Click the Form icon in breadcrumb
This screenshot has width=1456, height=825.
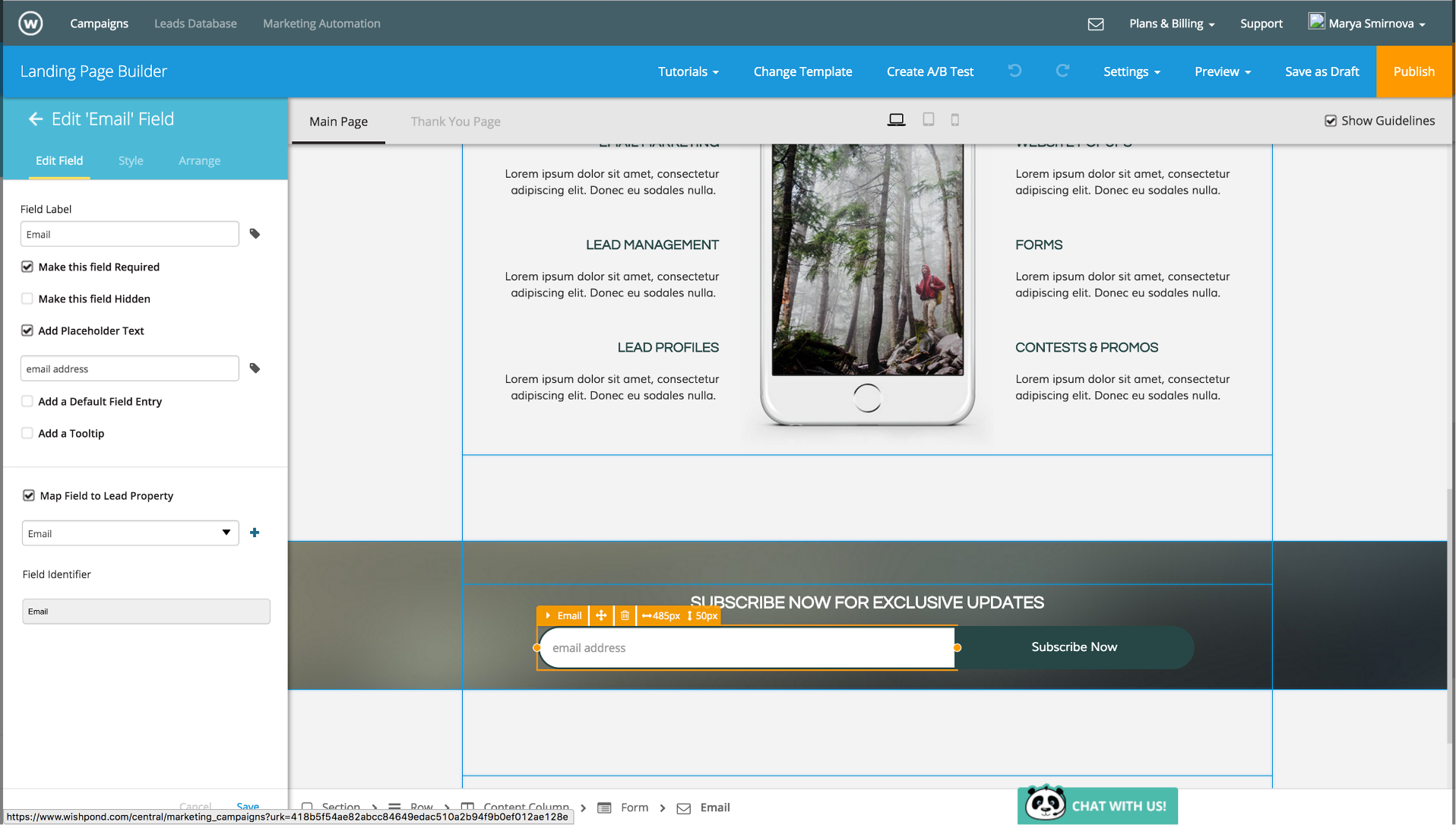click(604, 808)
